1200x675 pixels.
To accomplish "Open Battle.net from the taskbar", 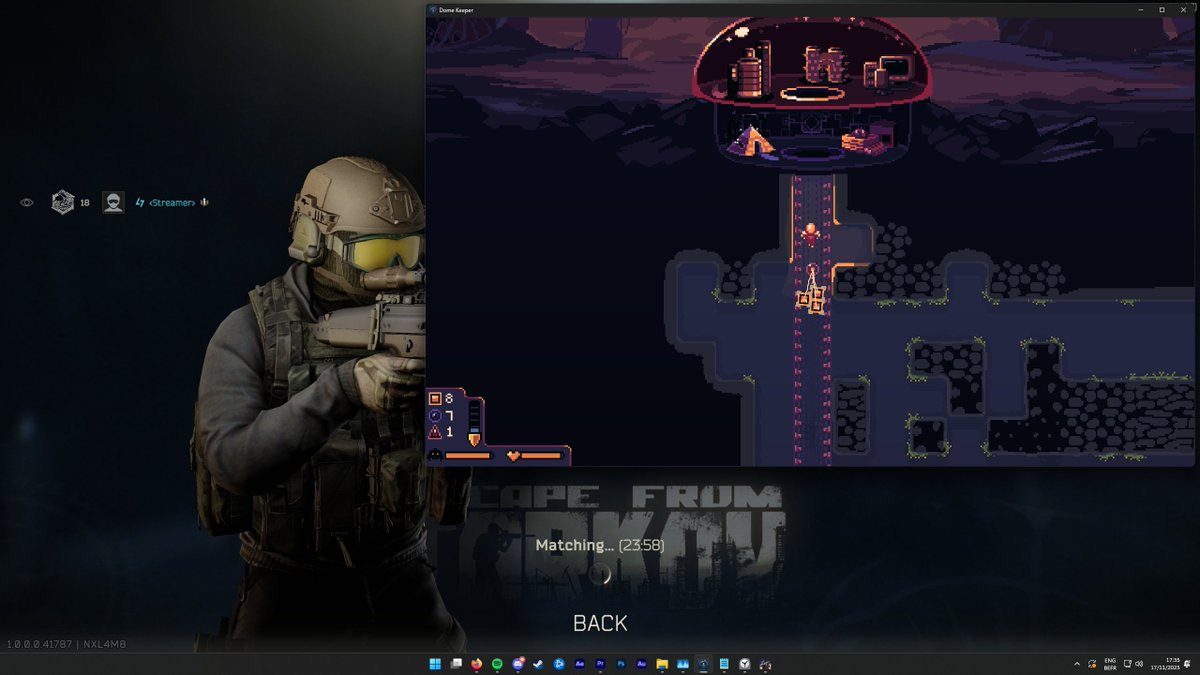I will (x=559, y=664).
